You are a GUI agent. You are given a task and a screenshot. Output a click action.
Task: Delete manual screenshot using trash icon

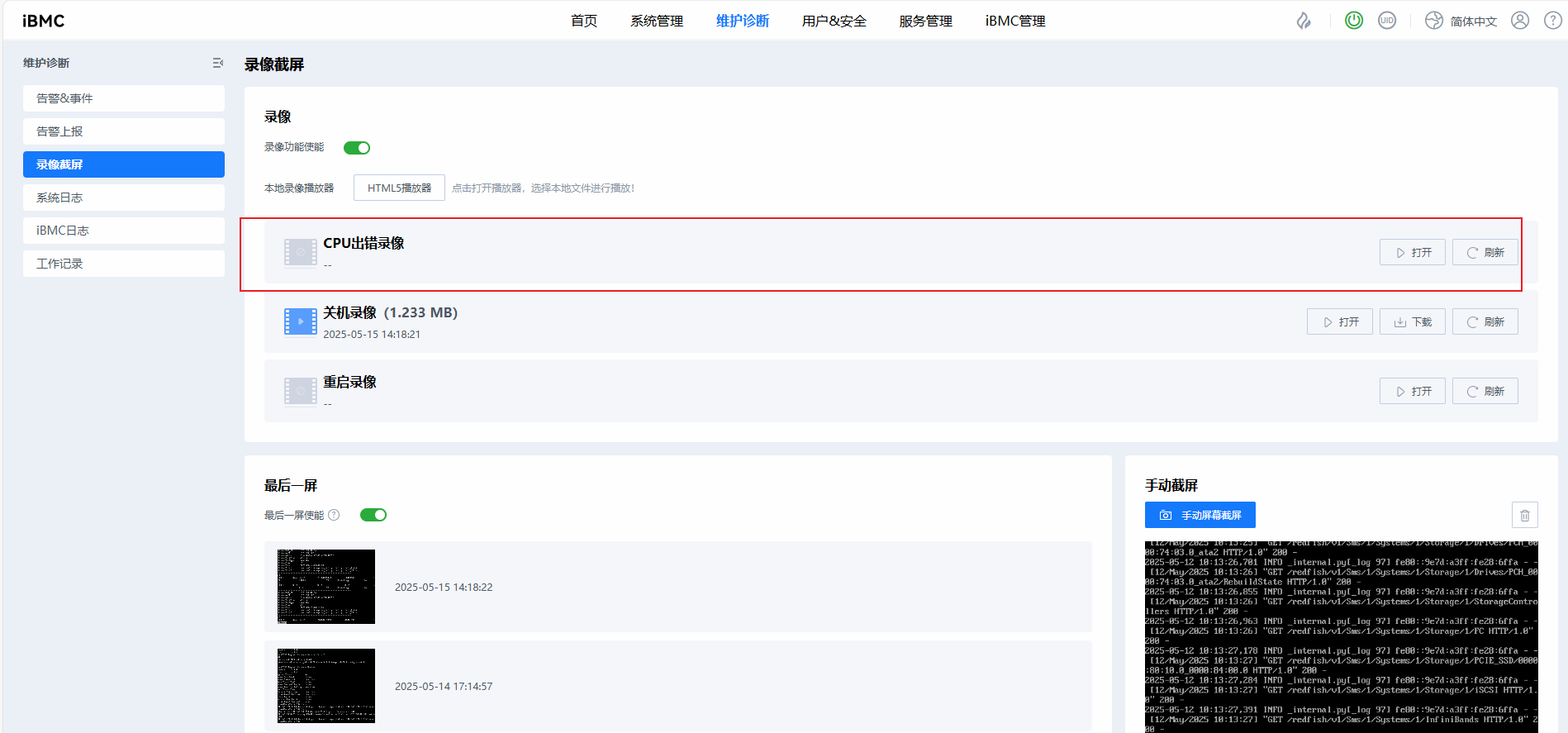[1524, 515]
